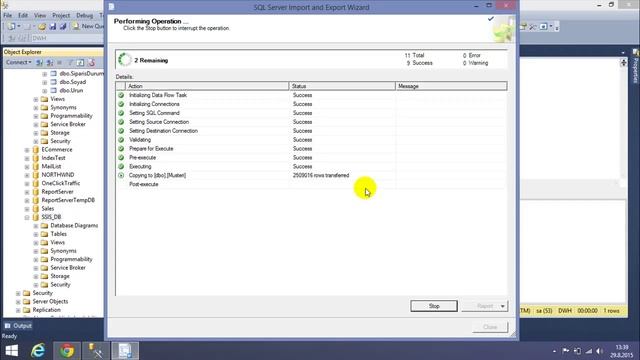640x360 pixels.
Task: Click the Save disk icon in toolbar
Action: coord(53,27)
